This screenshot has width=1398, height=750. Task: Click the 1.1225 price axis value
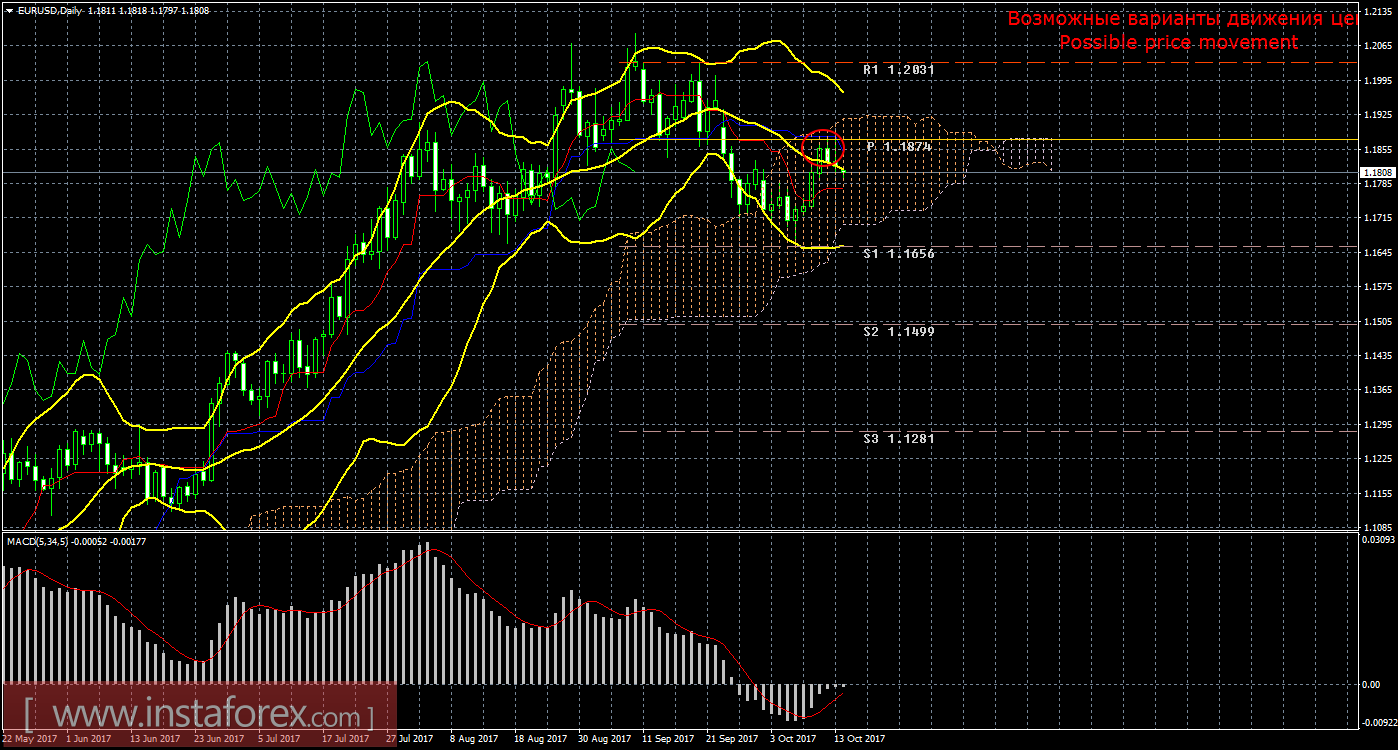1378,459
